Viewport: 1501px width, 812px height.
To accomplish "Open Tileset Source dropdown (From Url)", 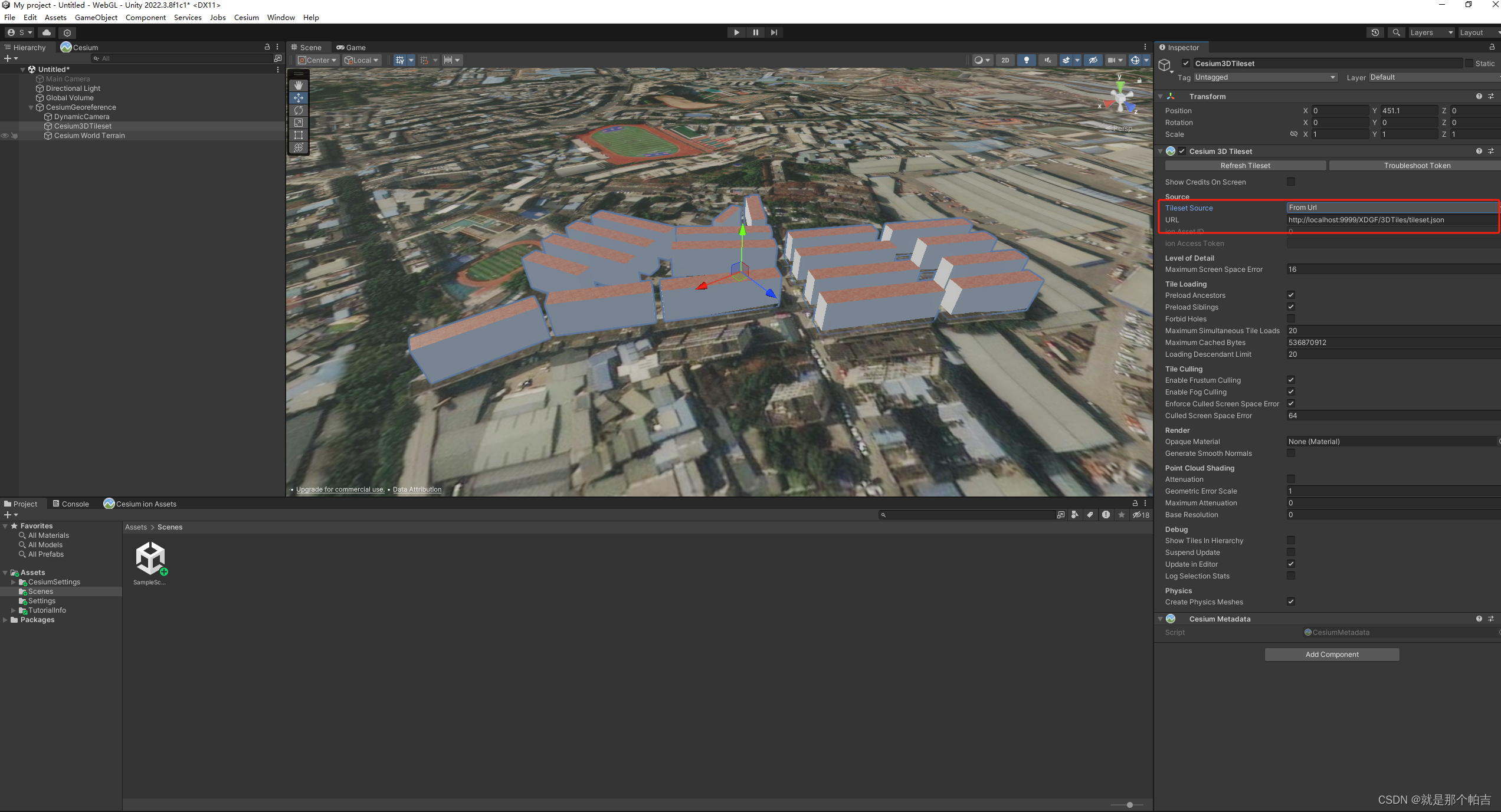I will 1392,208.
